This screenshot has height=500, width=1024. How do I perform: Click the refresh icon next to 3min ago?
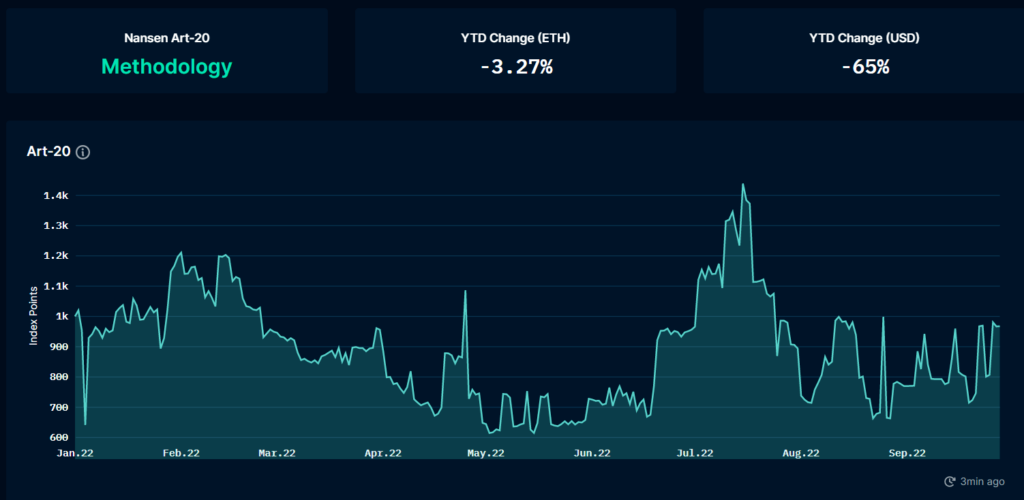coord(949,481)
